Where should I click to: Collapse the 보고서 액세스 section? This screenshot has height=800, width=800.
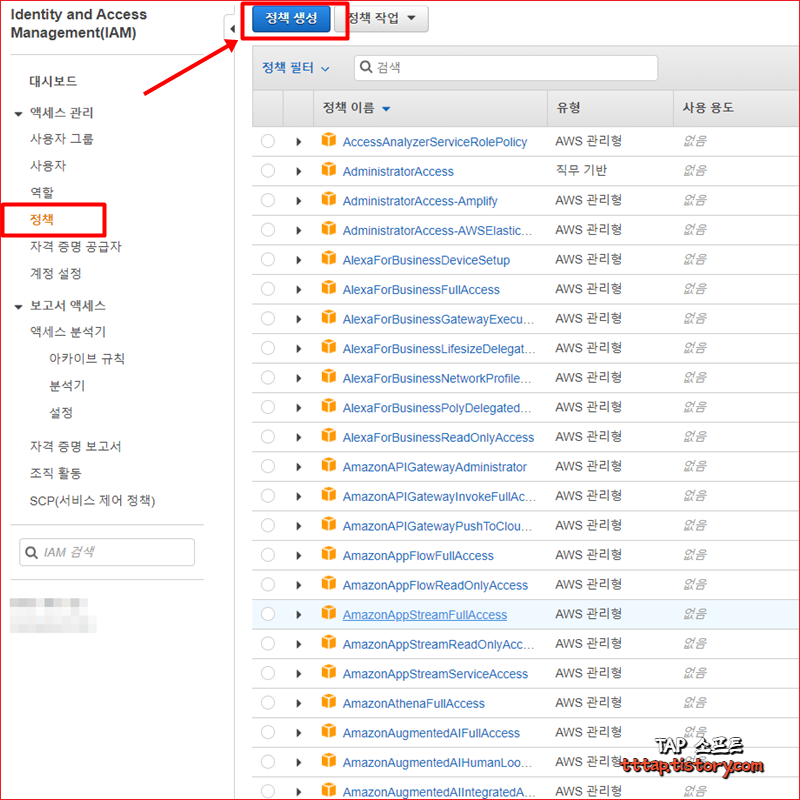[18, 307]
